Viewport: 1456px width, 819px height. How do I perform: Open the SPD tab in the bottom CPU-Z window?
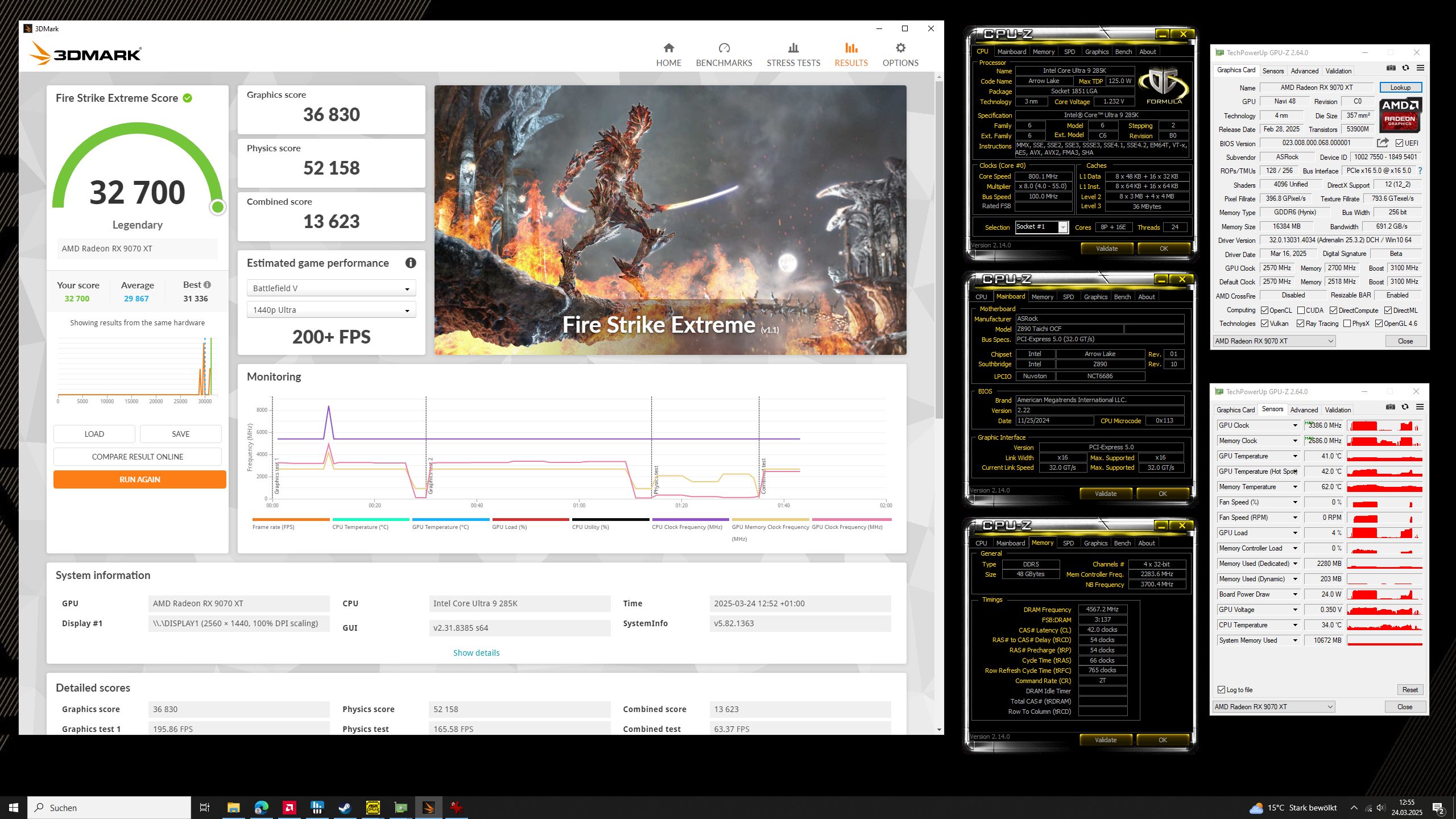click(1069, 543)
